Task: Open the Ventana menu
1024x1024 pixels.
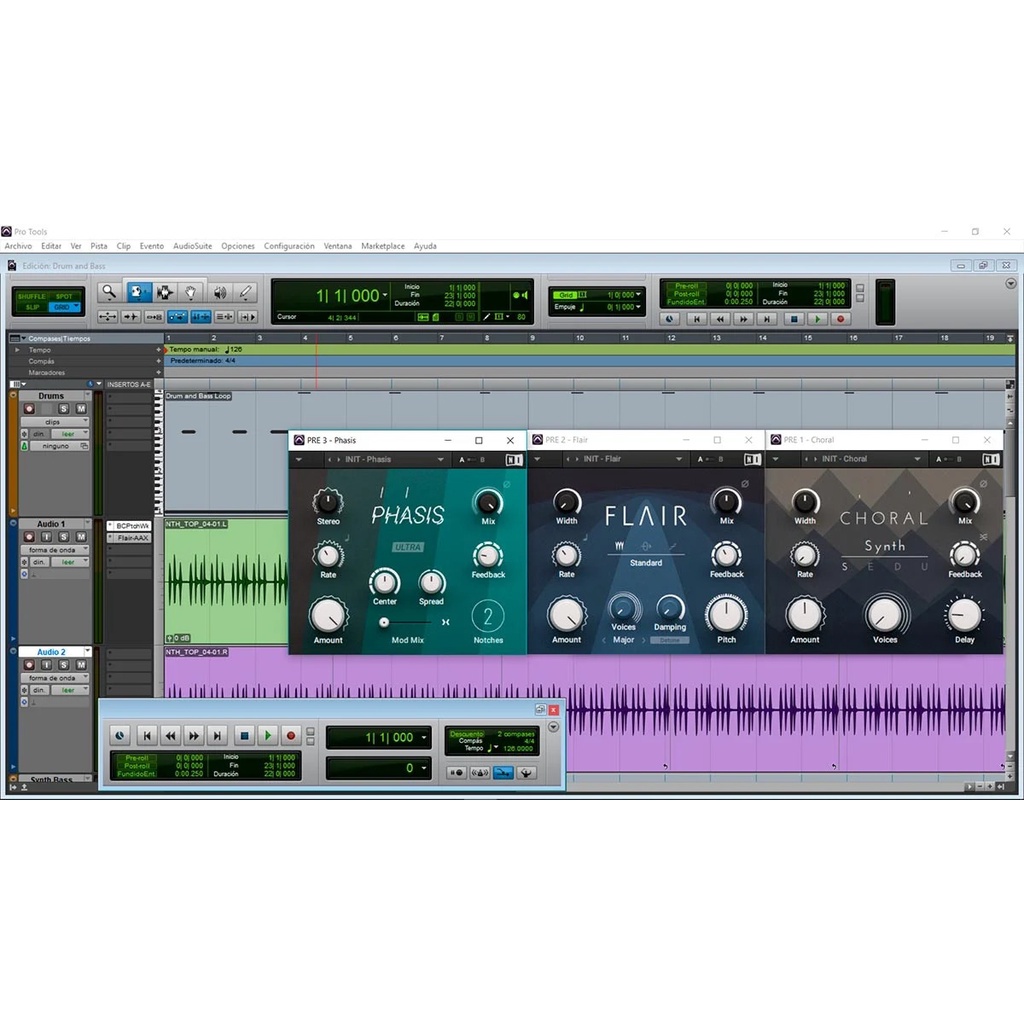Action: [338, 246]
